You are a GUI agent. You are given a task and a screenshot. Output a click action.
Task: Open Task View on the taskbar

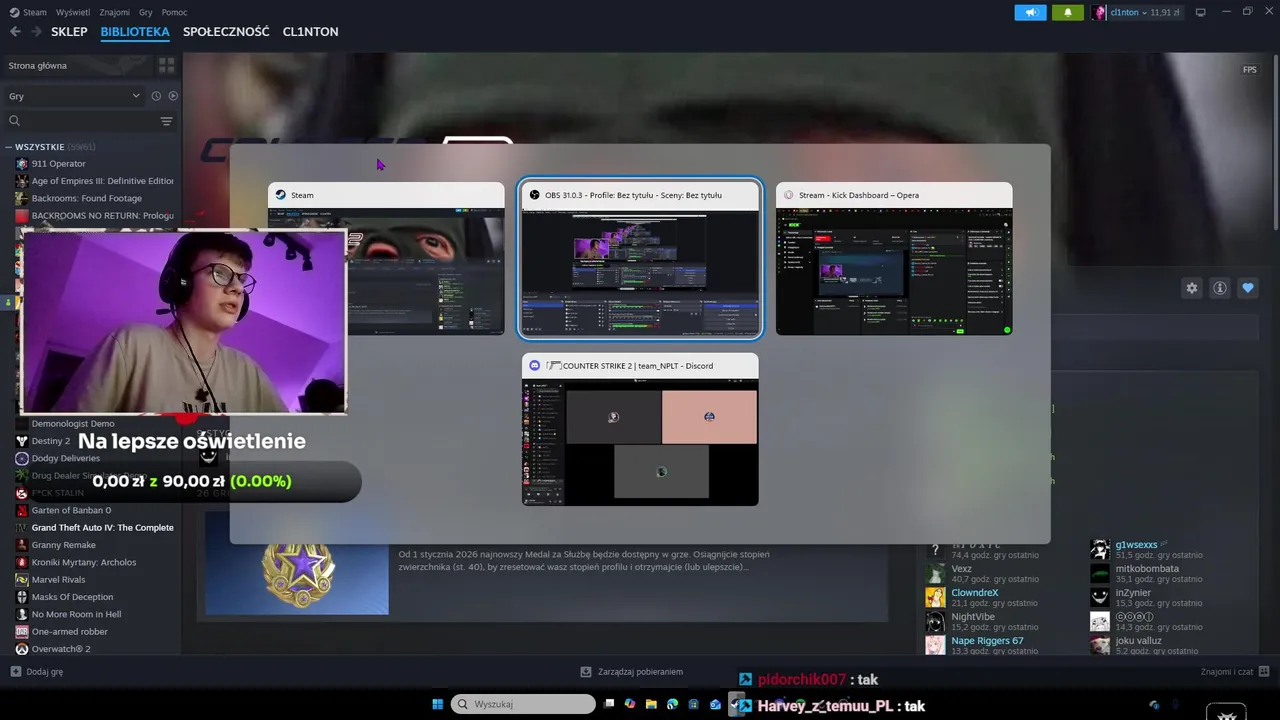click(x=609, y=704)
